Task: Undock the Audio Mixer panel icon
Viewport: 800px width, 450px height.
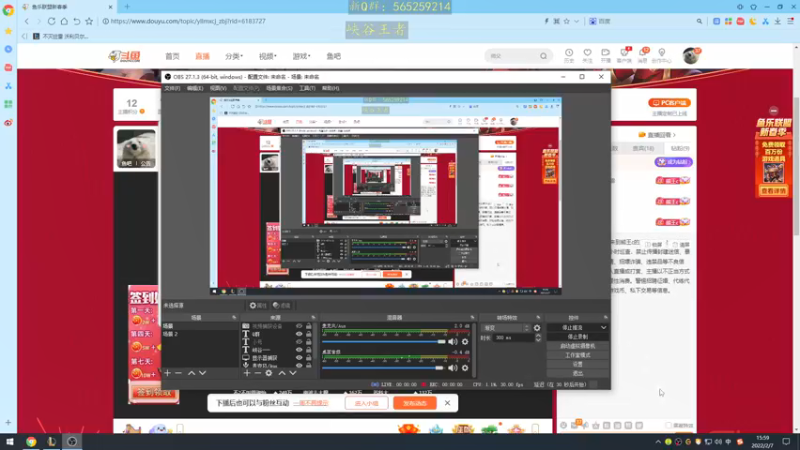Action: point(472,317)
